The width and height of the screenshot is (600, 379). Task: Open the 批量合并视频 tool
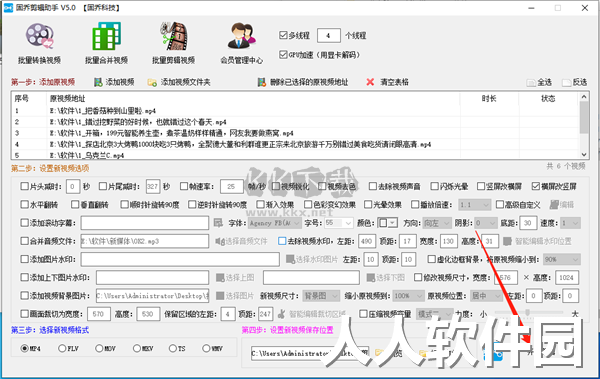tap(106, 43)
